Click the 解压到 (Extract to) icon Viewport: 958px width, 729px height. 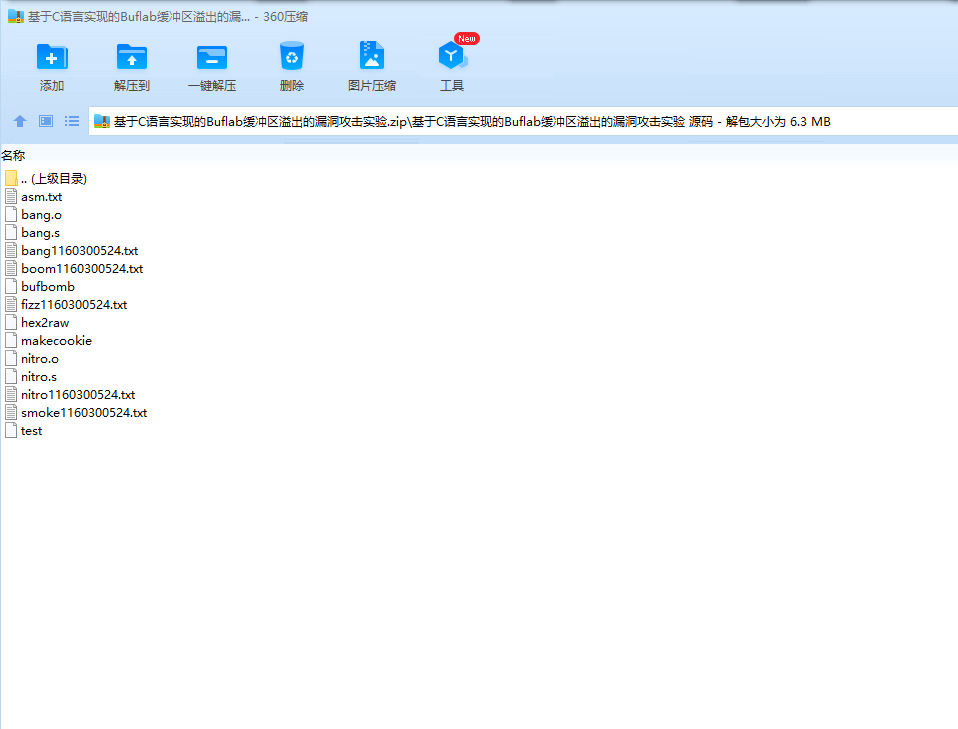pyautogui.click(x=132, y=57)
